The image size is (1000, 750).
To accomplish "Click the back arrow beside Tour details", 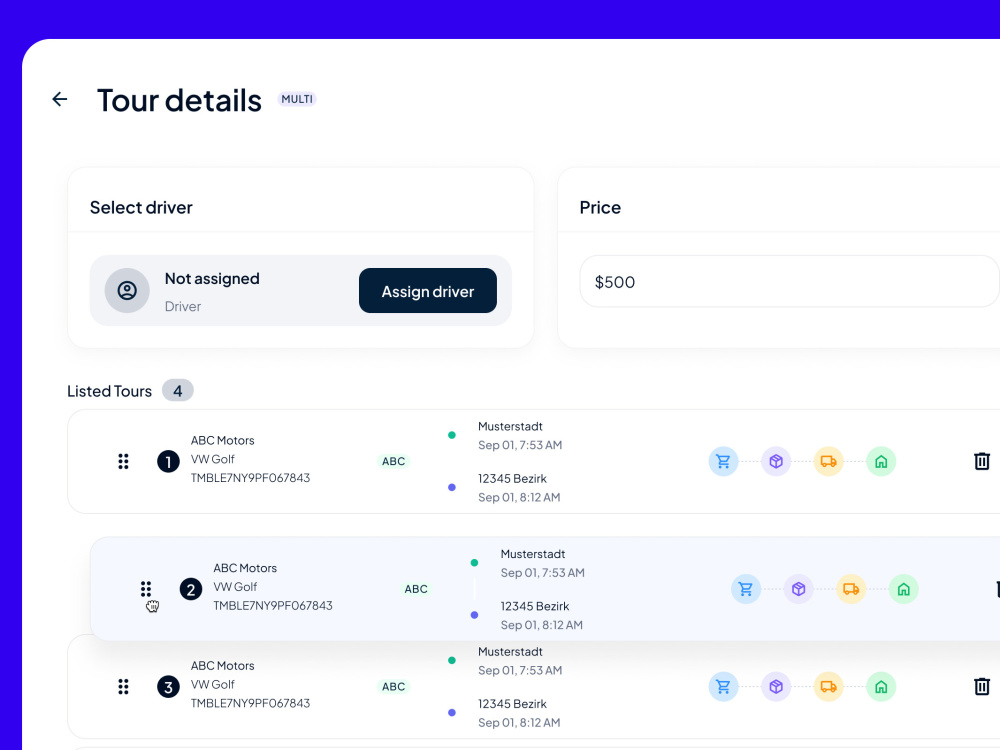I will point(59,99).
